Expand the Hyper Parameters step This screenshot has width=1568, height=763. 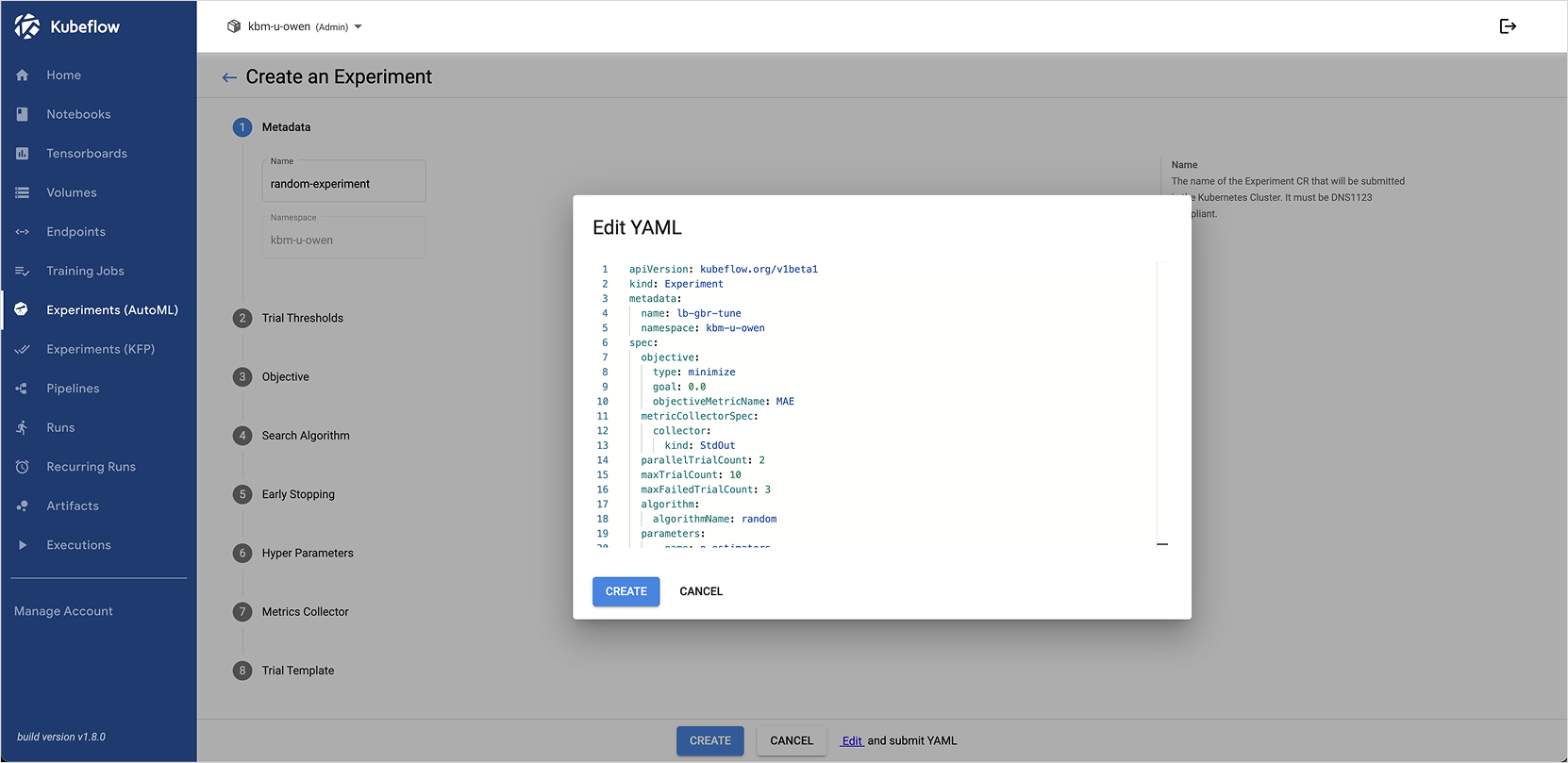tap(307, 554)
